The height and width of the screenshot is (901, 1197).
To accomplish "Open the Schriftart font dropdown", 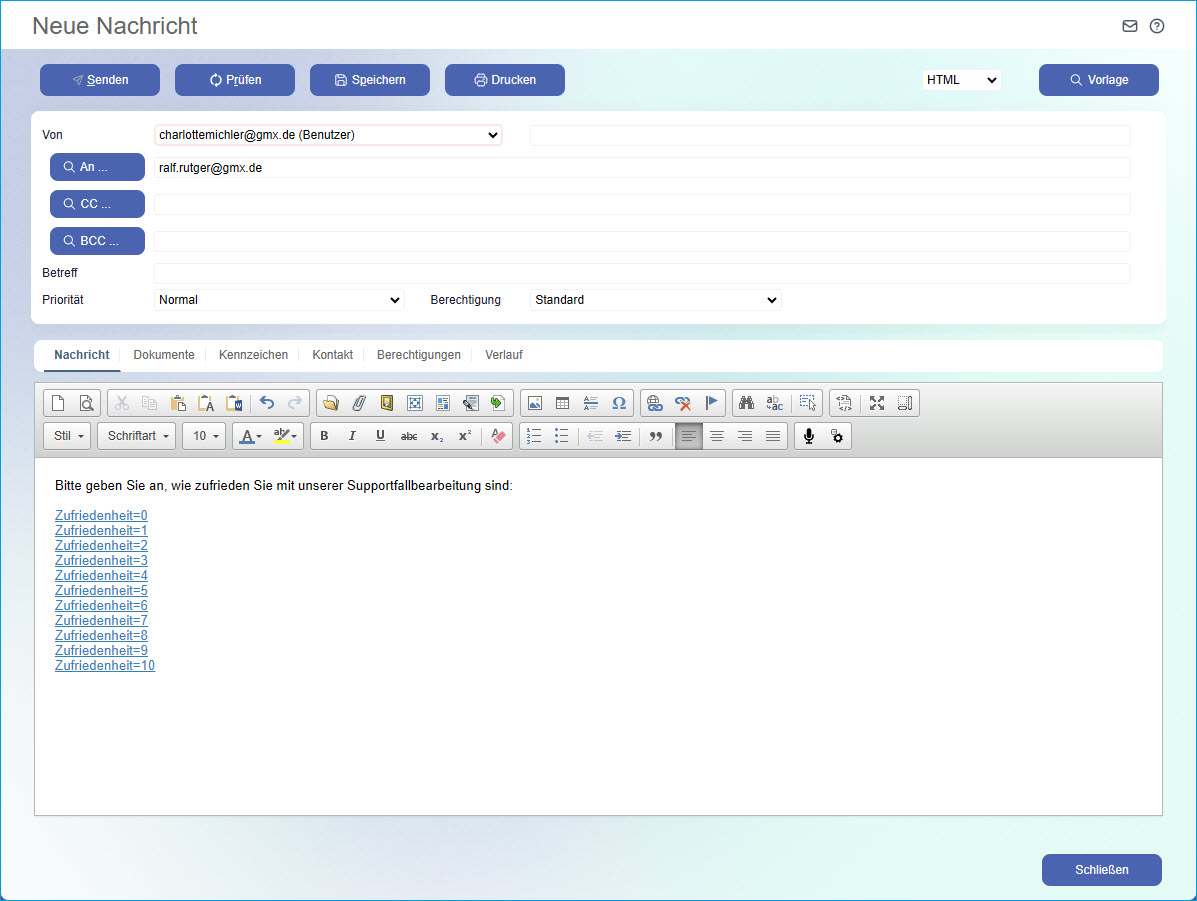I will [137, 436].
